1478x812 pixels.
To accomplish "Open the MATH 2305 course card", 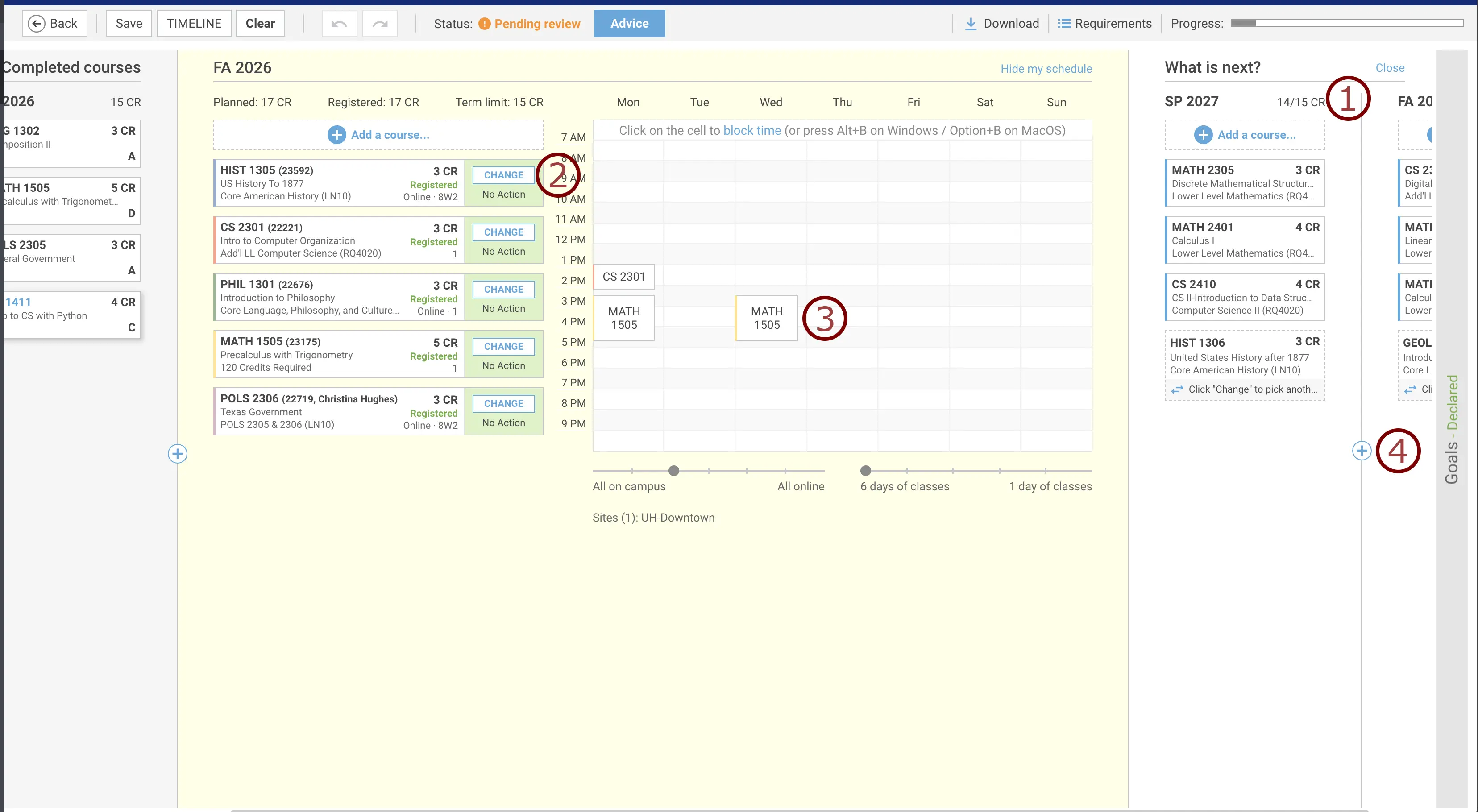I will 1245,183.
